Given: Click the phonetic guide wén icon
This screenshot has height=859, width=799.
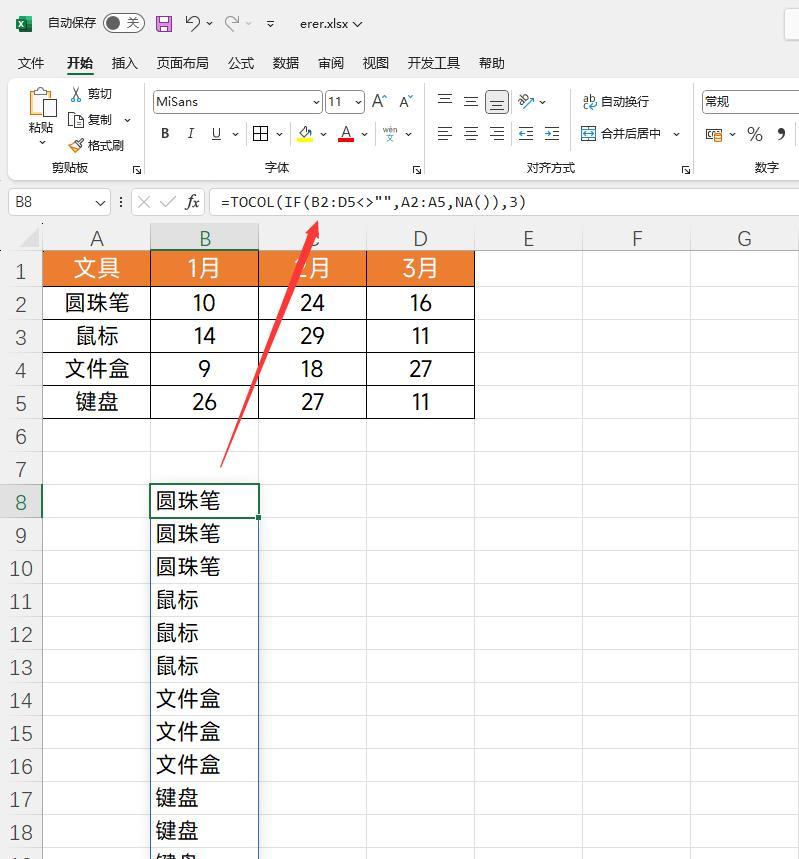Looking at the screenshot, I should pos(390,134).
